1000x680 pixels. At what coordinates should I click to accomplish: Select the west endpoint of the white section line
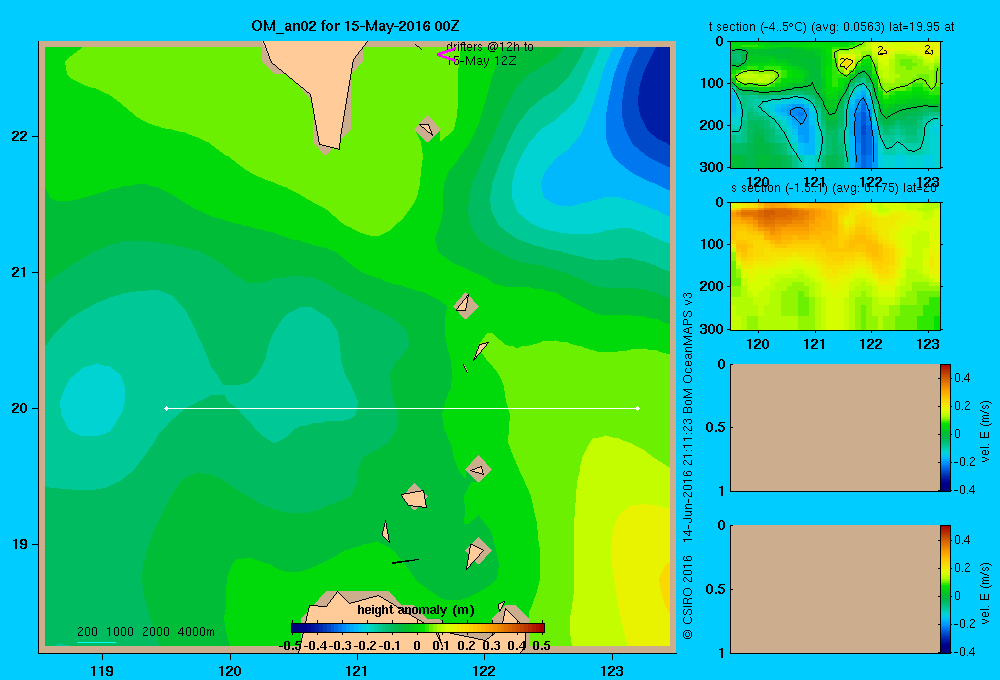coord(166,408)
